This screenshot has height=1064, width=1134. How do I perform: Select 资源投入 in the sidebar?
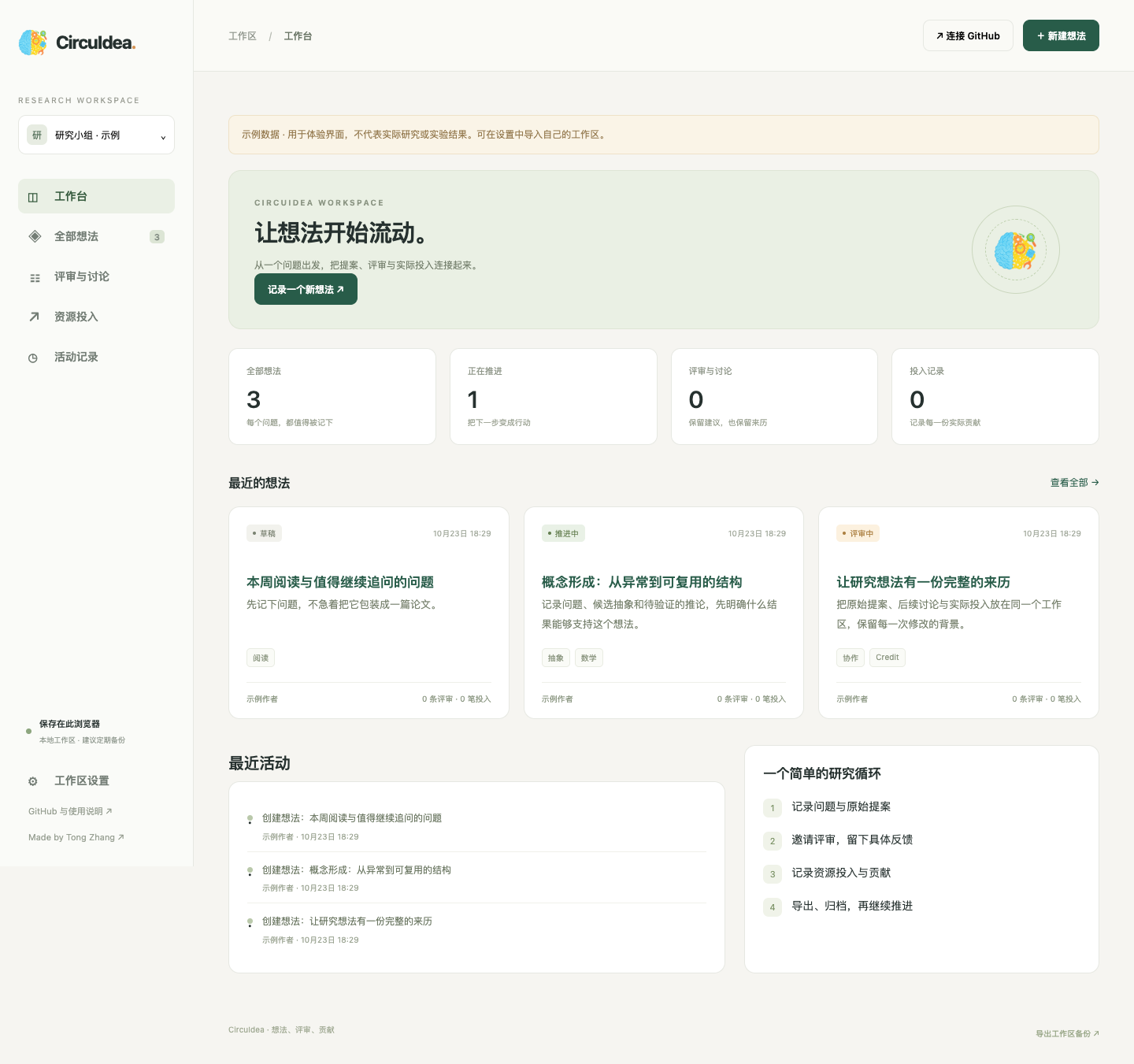[x=96, y=317]
